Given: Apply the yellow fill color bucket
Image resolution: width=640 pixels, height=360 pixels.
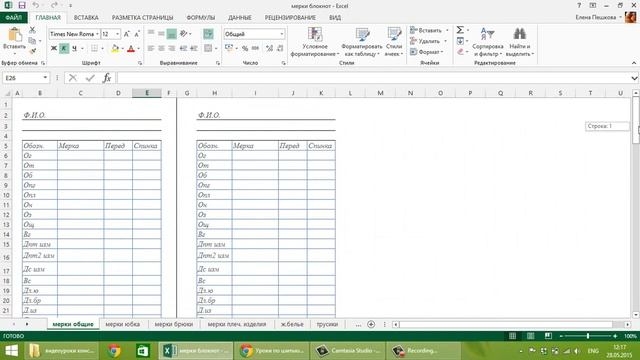Looking at the screenshot, I should point(115,48).
